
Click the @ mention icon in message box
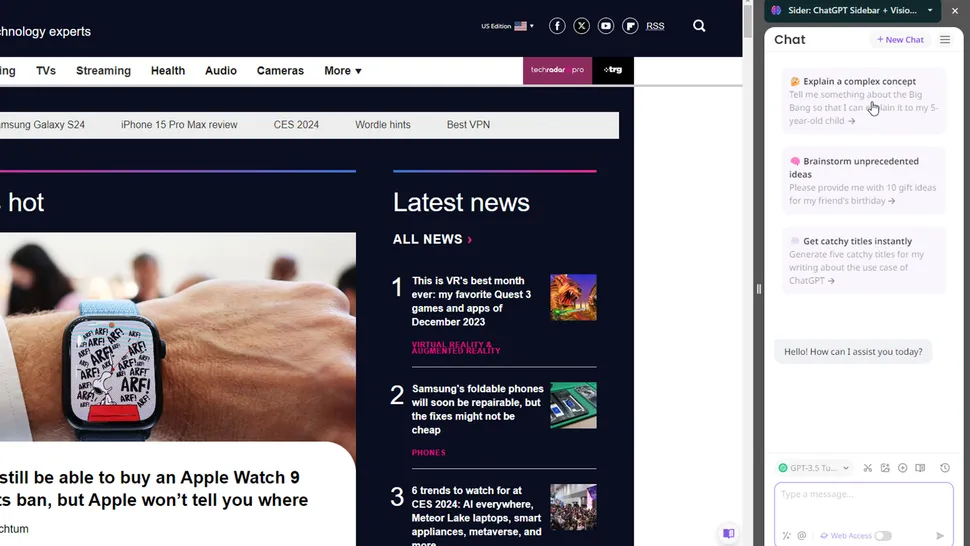point(802,536)
